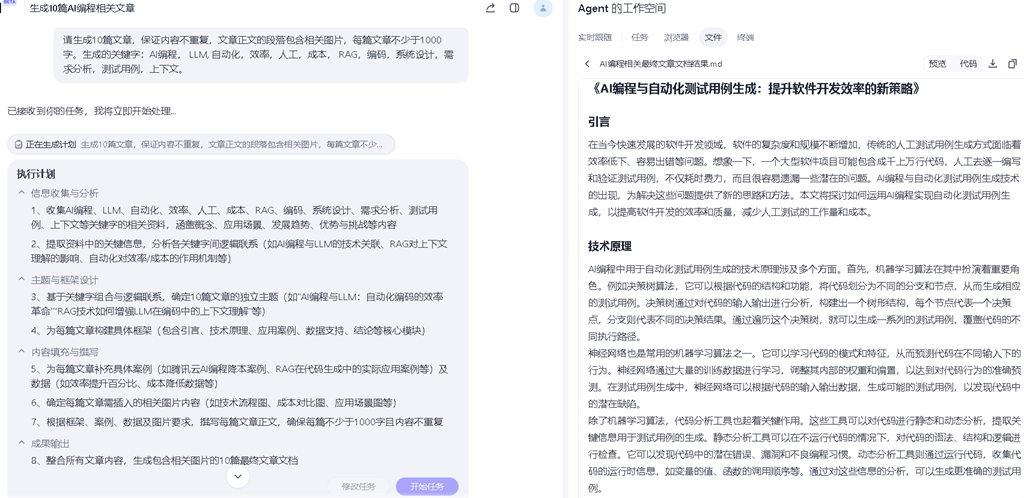Click the BETA logo badge
The height and width of the screenshot is (498, 1024).
(x=9, y=3)
